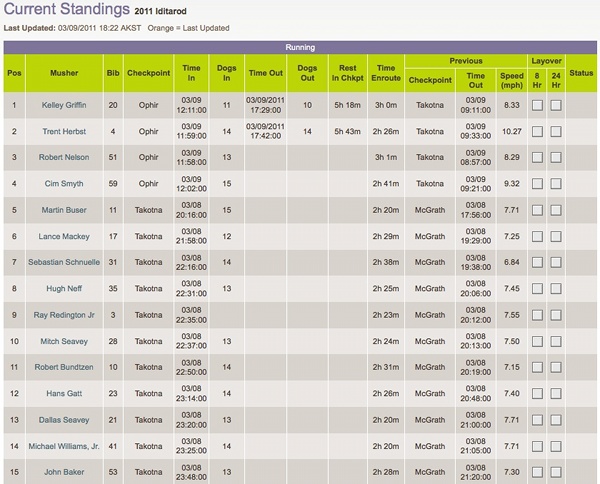Toggle Cim Smyth's 24 Hr layover checkbox
This screenshot has width=600, height=484.
coord(556,184)
